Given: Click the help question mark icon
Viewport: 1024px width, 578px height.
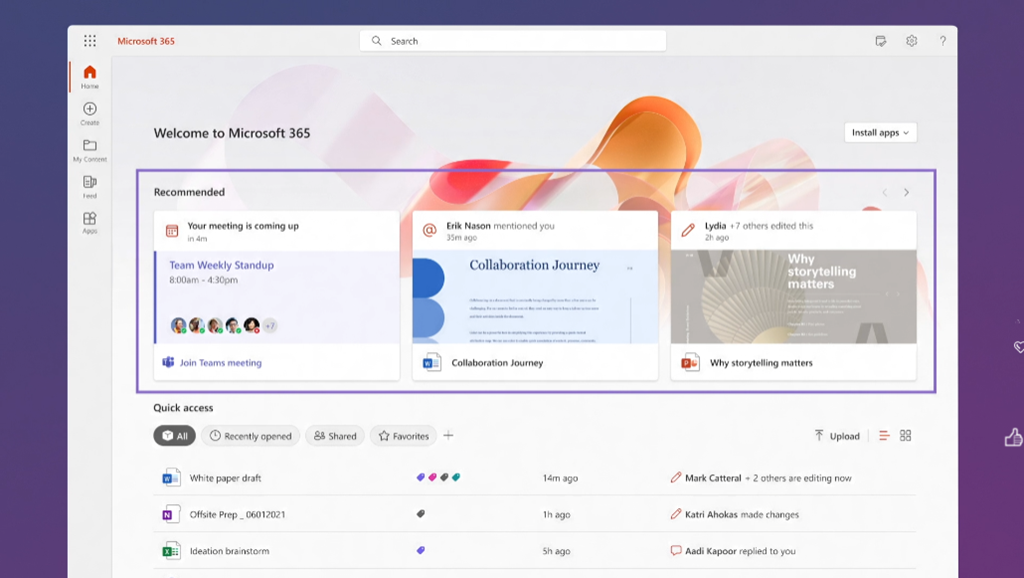Looking at the screenshot, I should (x=942, y=41).
